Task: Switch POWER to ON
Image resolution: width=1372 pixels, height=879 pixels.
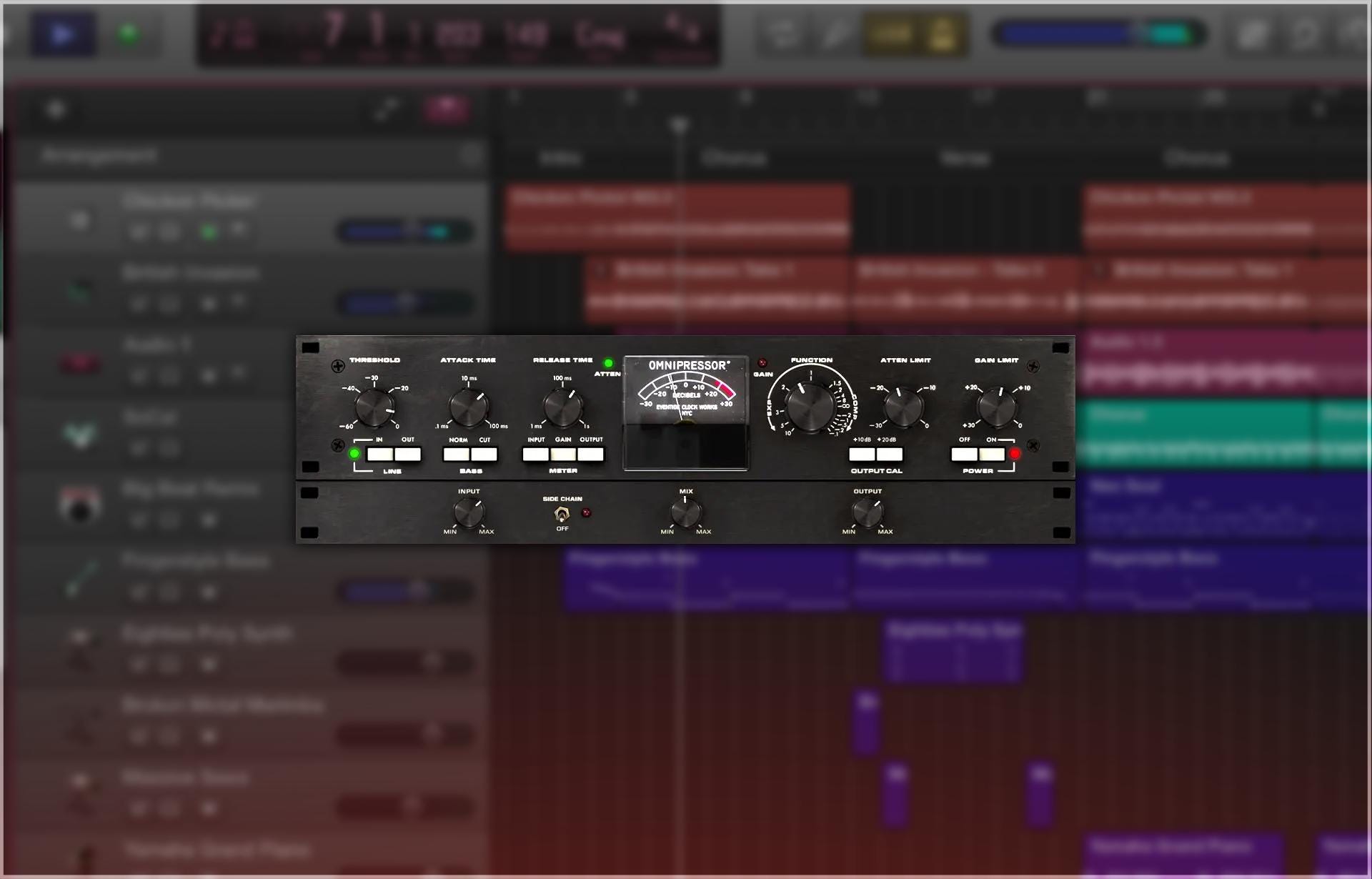Action: (992, 454)
